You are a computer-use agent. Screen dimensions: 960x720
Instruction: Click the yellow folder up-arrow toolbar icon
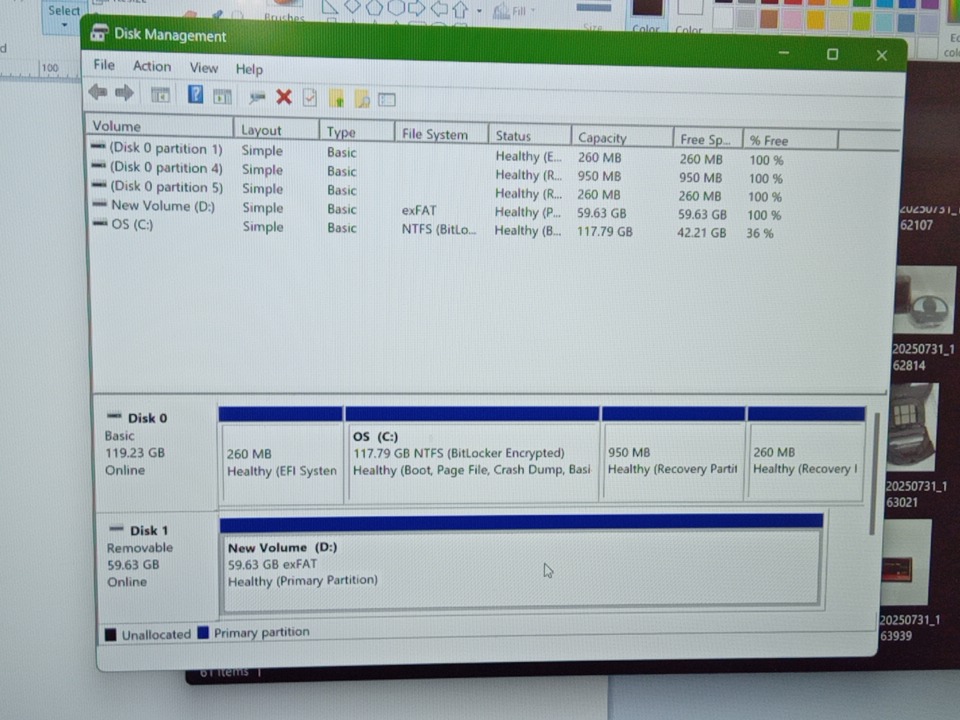336,98
